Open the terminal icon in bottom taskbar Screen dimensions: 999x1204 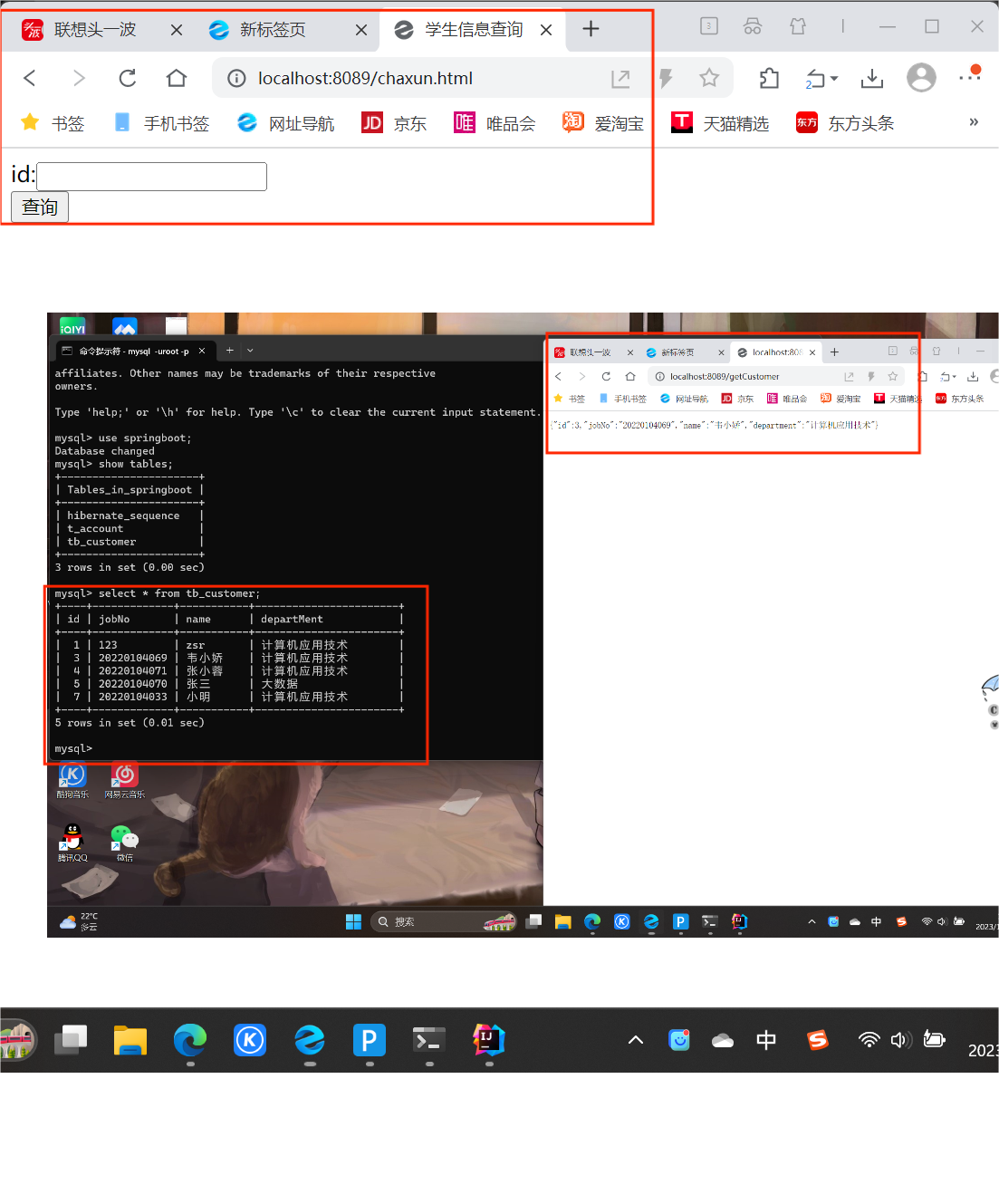(429, 1040)
